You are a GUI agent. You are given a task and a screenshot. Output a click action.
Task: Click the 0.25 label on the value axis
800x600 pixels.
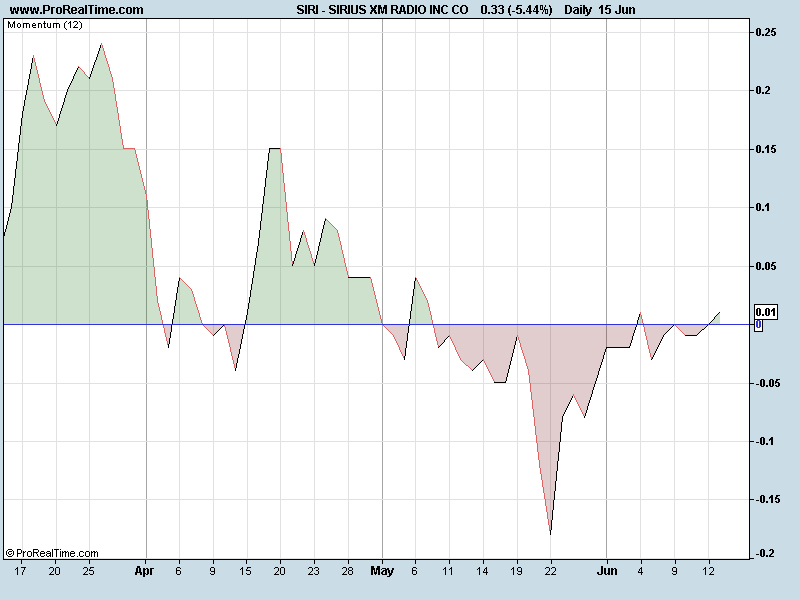click(x=766, y=32)
